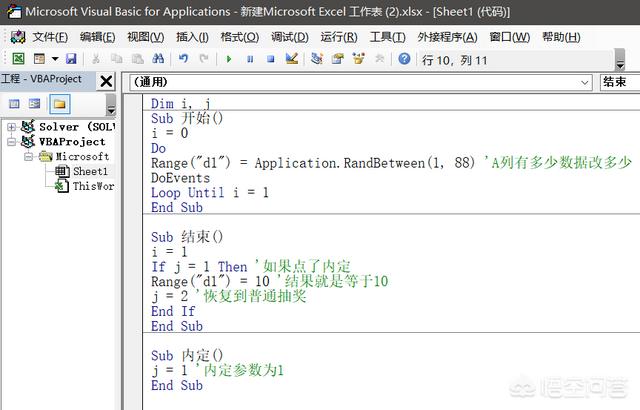
Task: Close the 工程 - VBAProject panel
Action: [107, 81]
